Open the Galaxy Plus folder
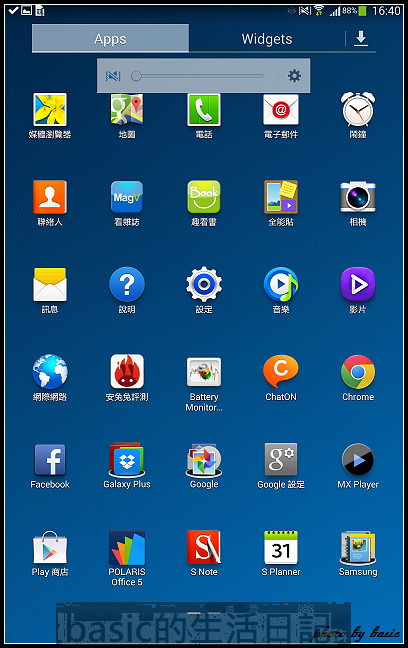408x648 pixels. [127, 460]
